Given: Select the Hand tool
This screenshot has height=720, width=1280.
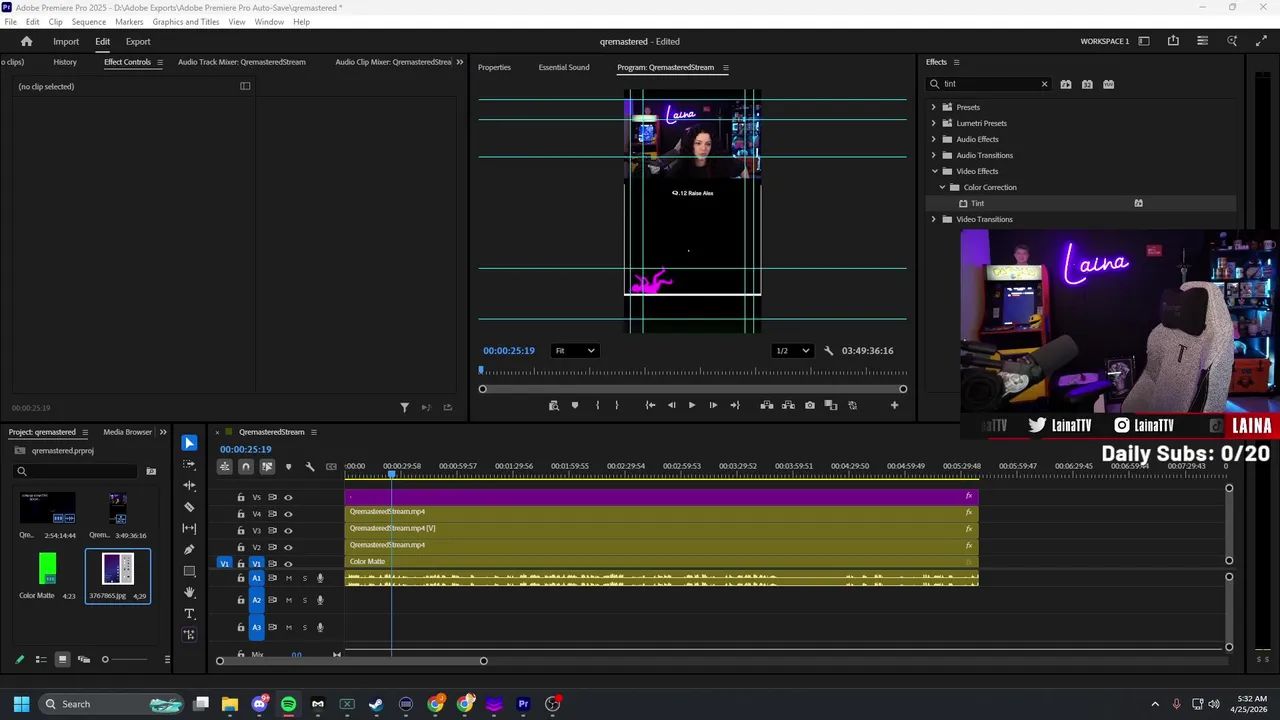Looking at the screenshot, I should pos(189,592).
